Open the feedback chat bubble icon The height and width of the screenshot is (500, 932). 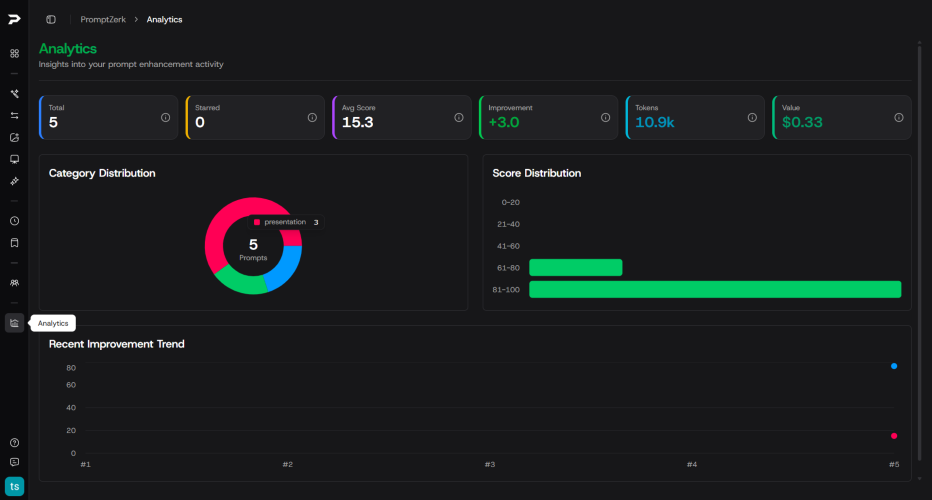(14, 462)
